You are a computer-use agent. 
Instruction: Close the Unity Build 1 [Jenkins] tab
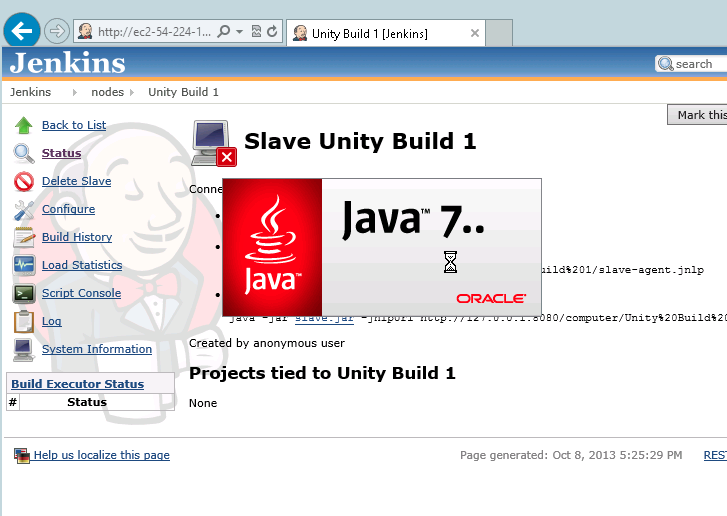tap(475, 33)
